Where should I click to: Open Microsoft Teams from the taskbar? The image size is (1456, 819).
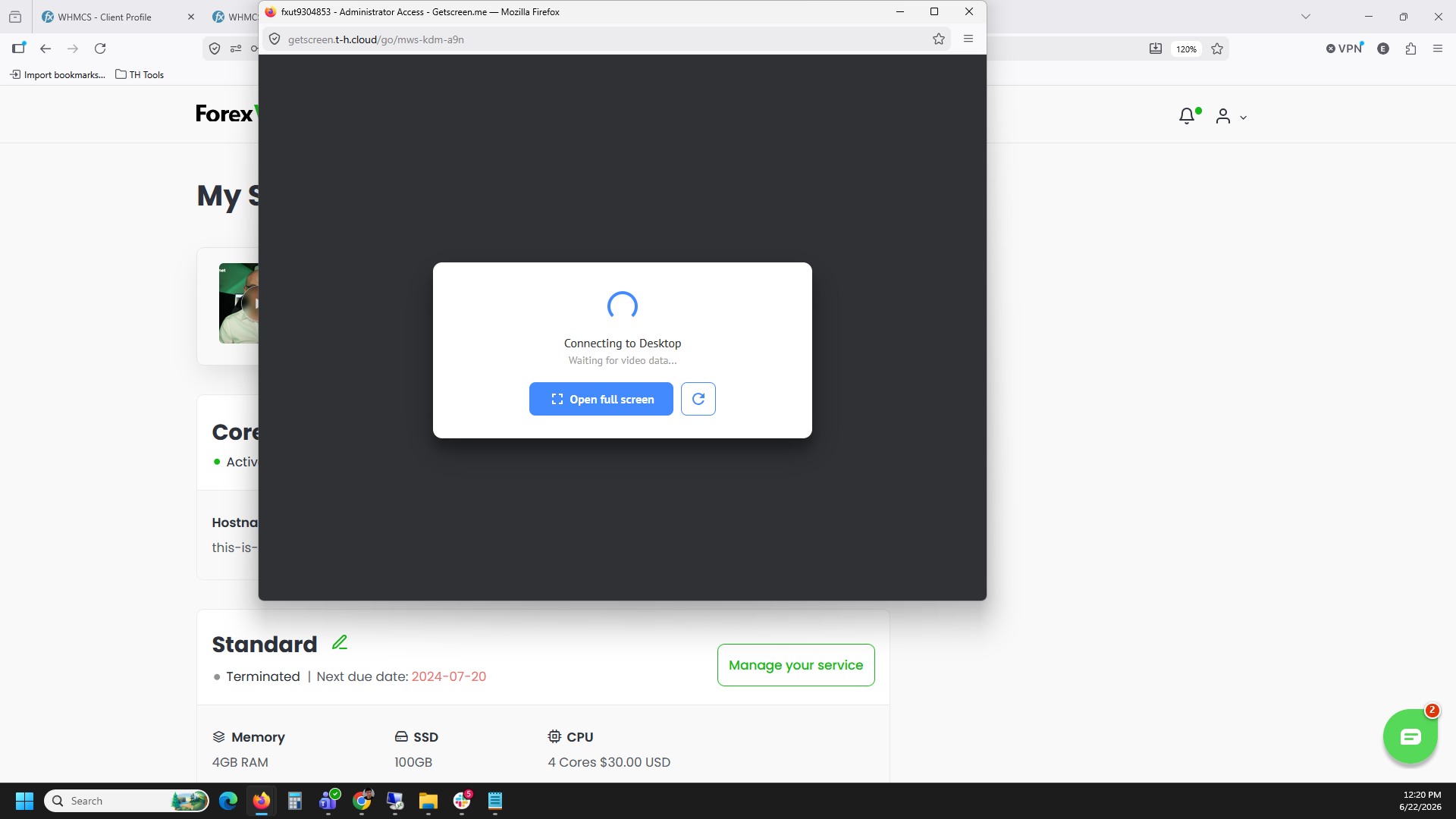(328, 801)
